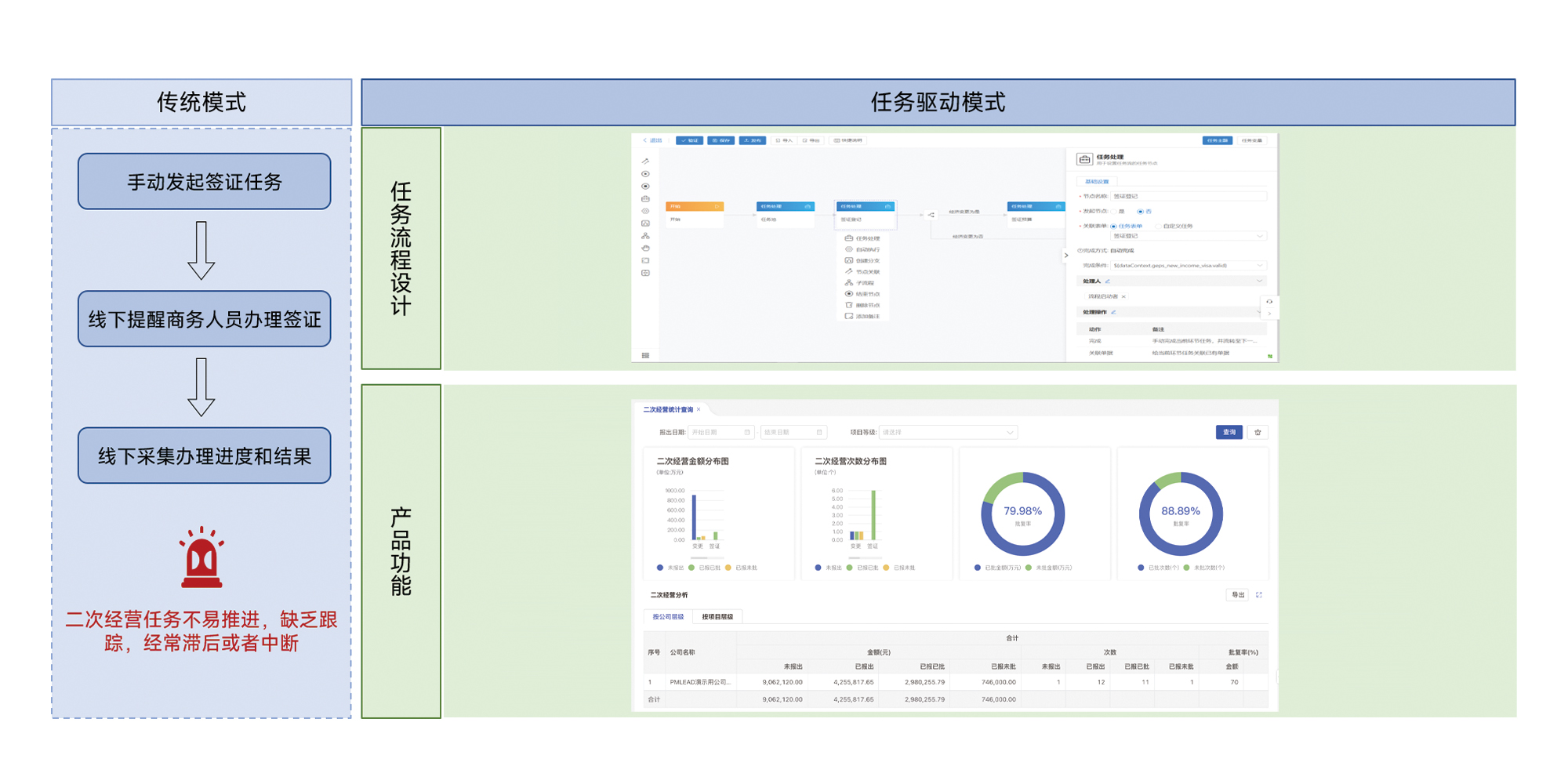Collapse the 处理人 section chevron

1259,281
